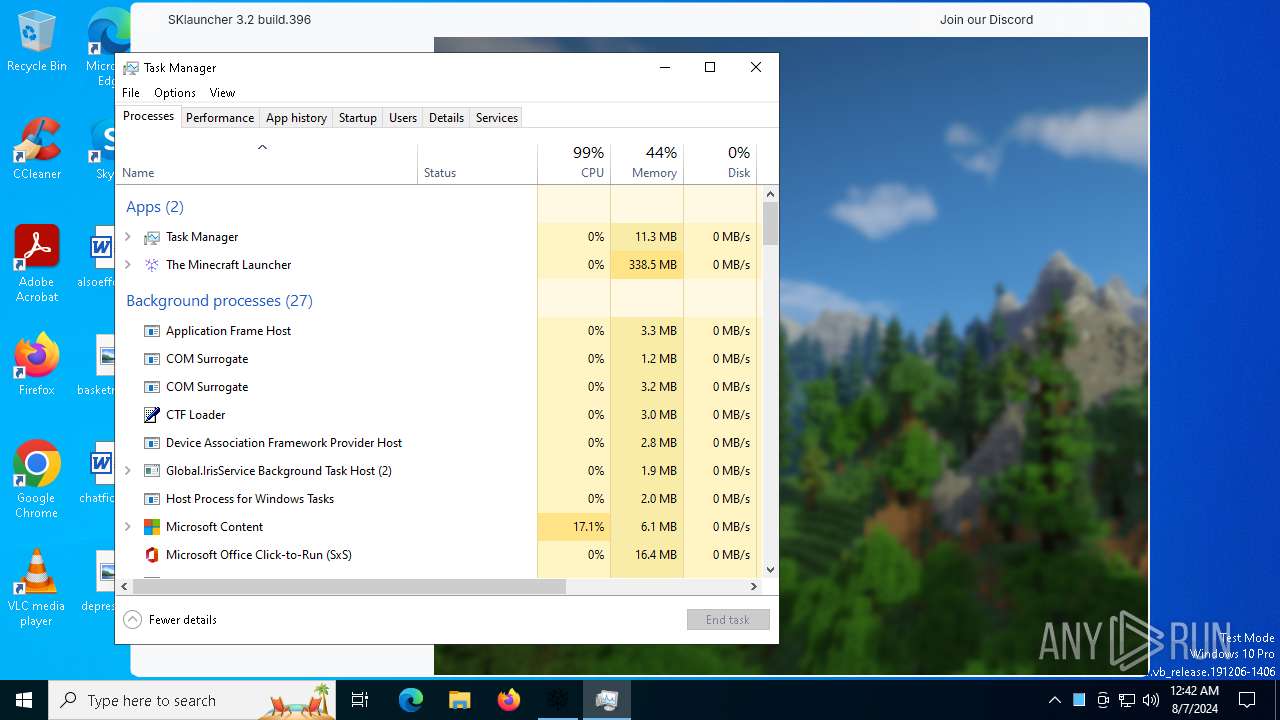Click the Apps (2) group heading
The width and height of the screenshot is (1280, 720).
point(155,207)
